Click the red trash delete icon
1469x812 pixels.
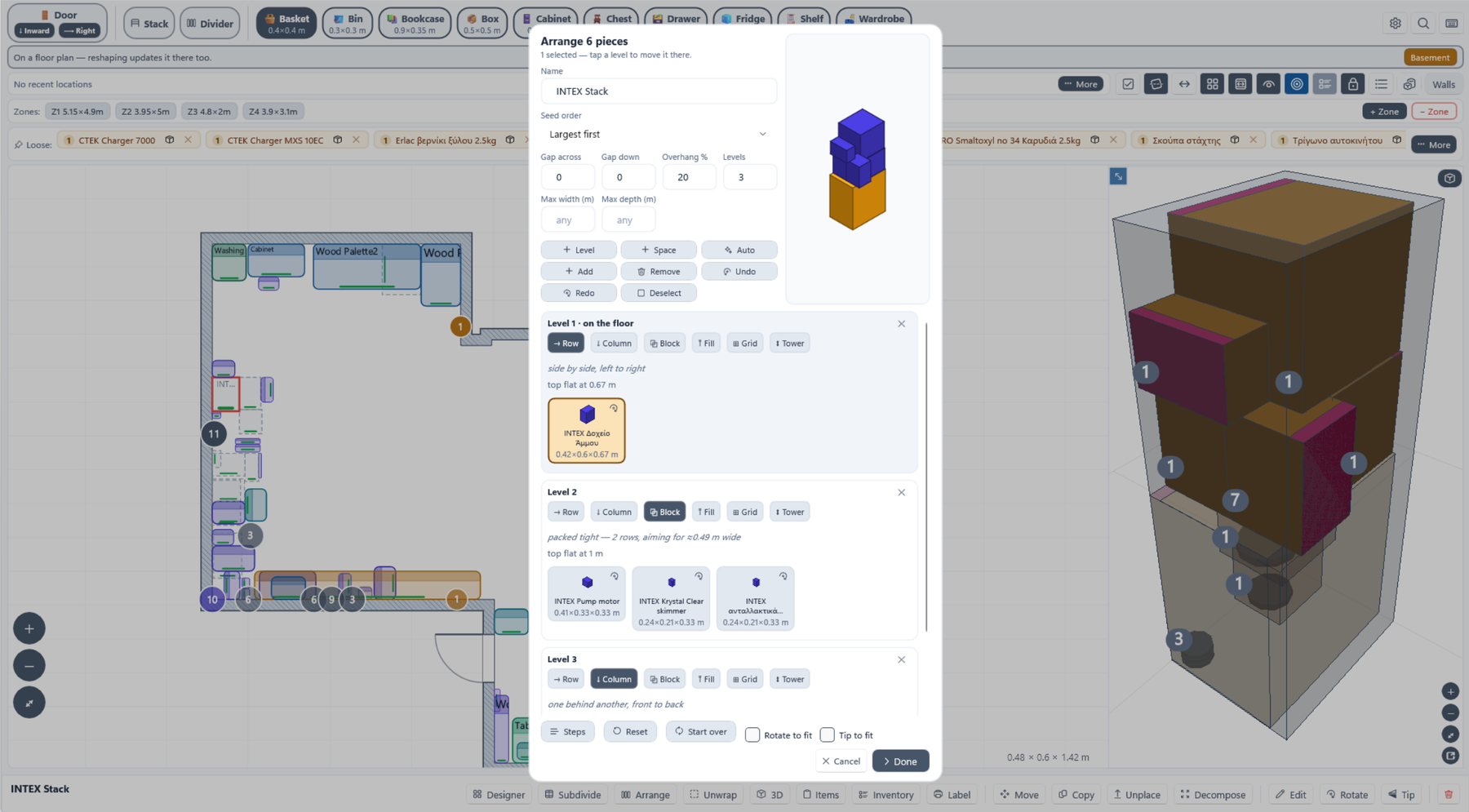pos(1449,794)
